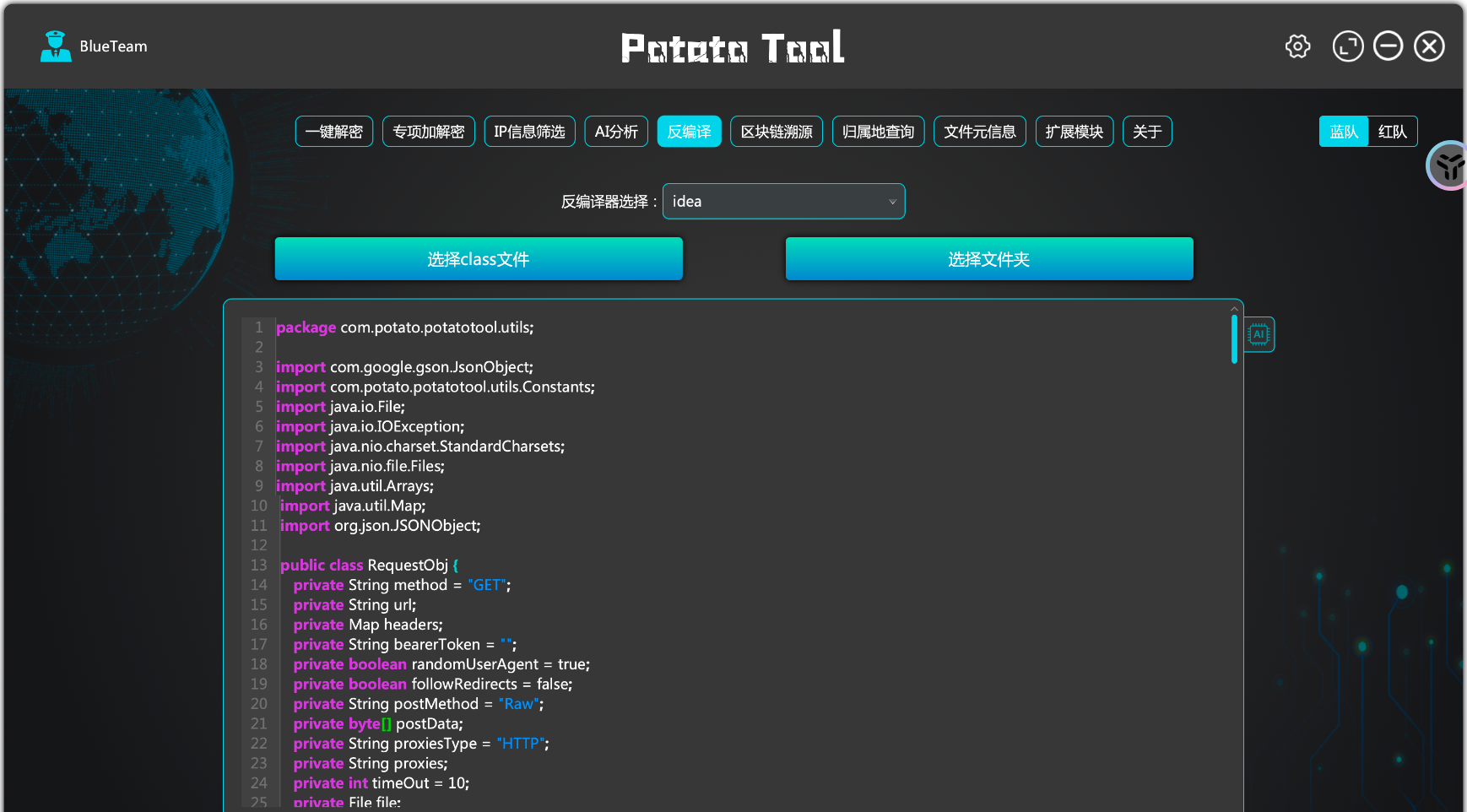
Task: Open the 归属地查询 tab
Action: (879, 132)
